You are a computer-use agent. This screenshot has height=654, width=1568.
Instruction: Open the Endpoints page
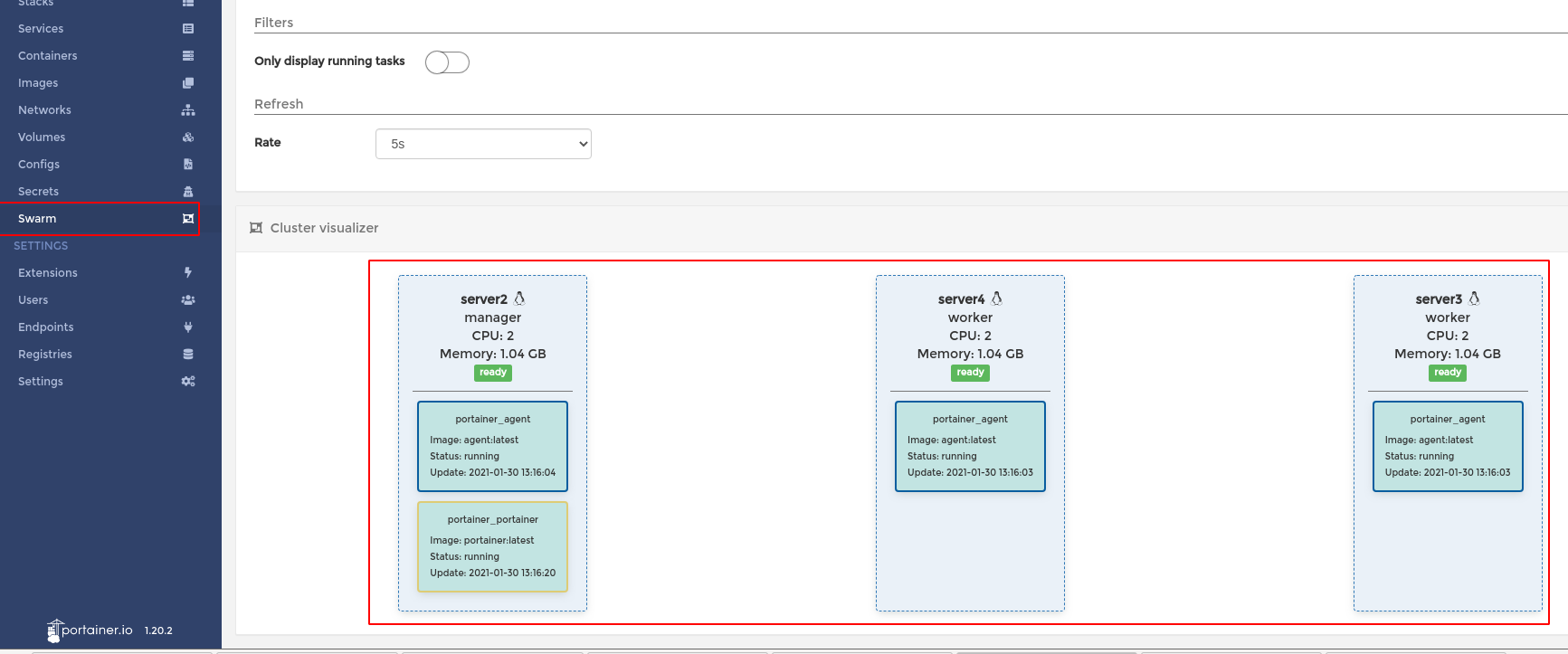[46, 327]
